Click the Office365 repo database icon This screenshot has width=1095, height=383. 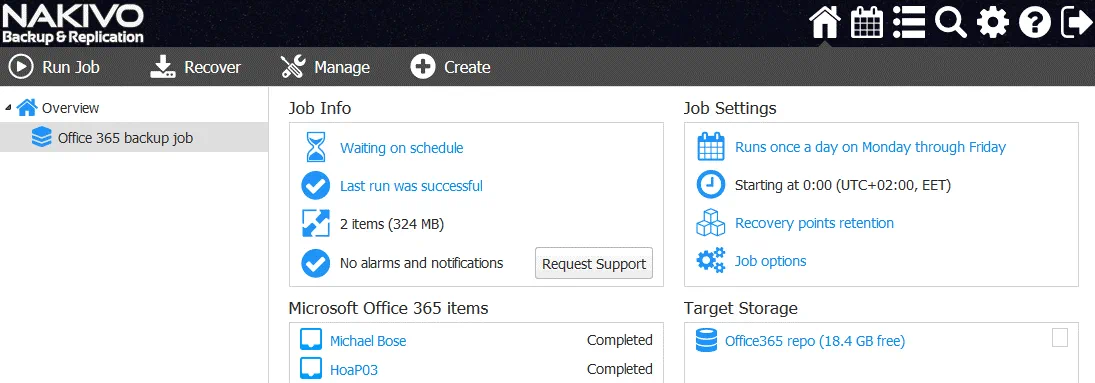point(707,340)
